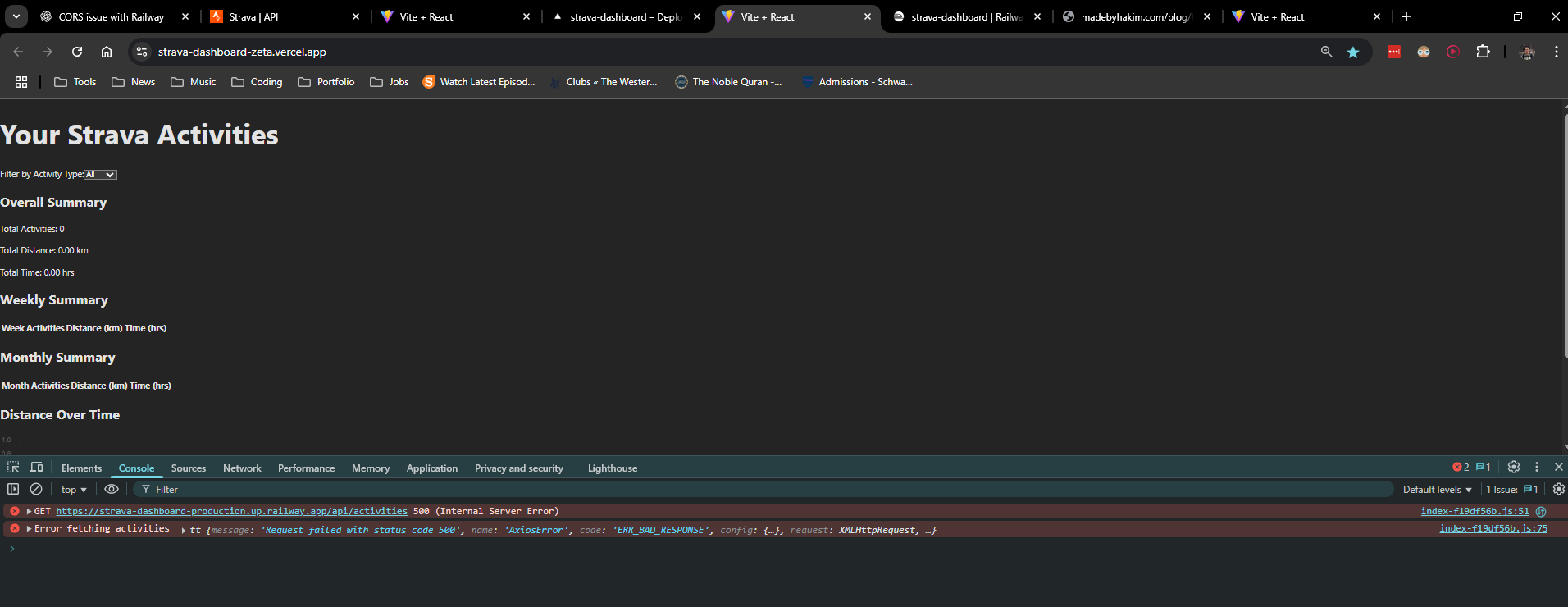Viewport: 1568px width, 607px height.
Task: Switch to the Memory tab
Action: pos(371,468)
